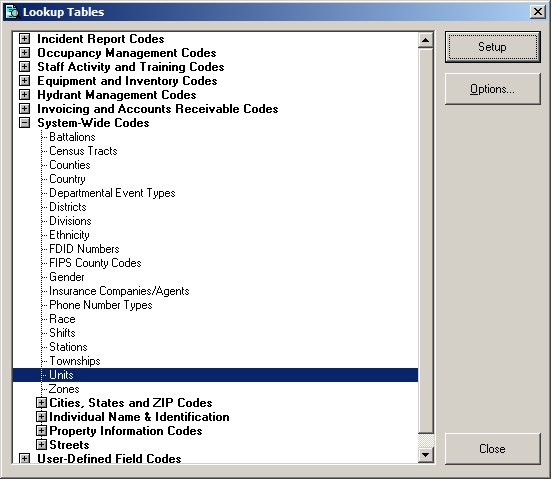Expand the Streets subcategory
551x479 pixels.
coord(41,445)
